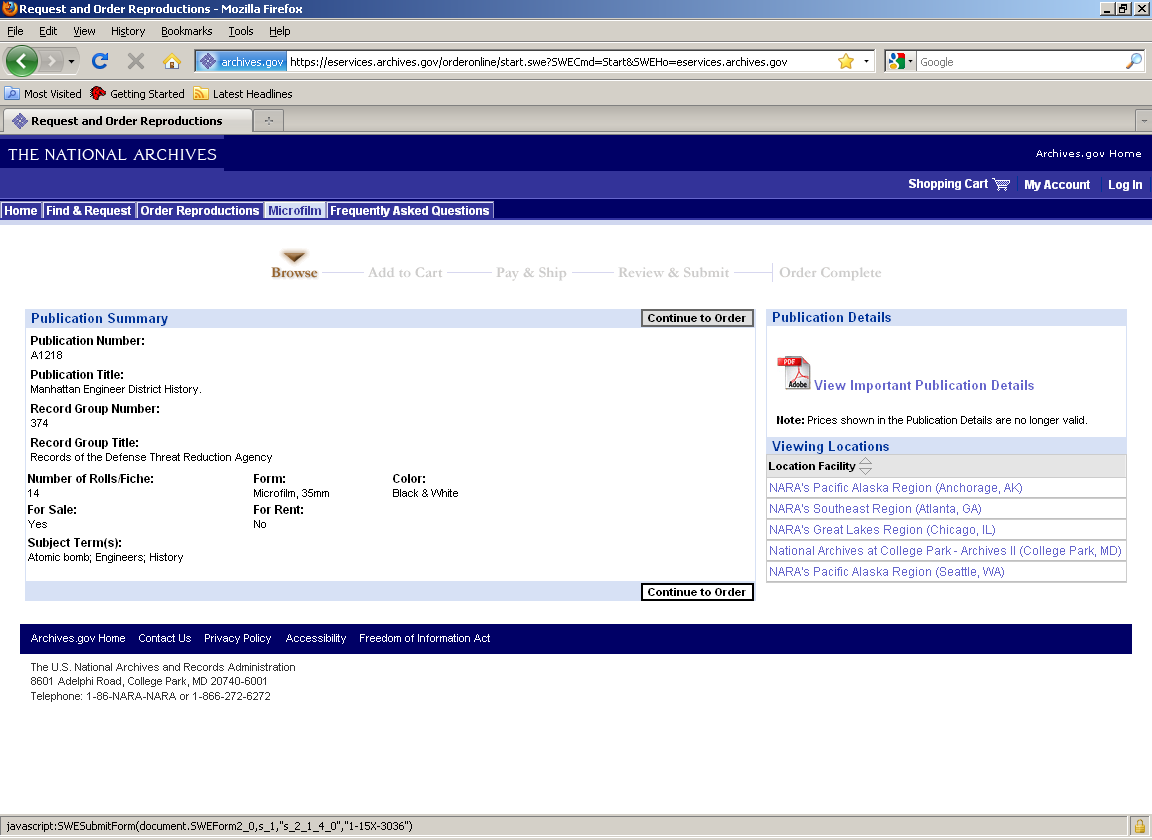1152x840 pixels.
Task: Open the Bookmarks menu
Action: coord(187,31)
